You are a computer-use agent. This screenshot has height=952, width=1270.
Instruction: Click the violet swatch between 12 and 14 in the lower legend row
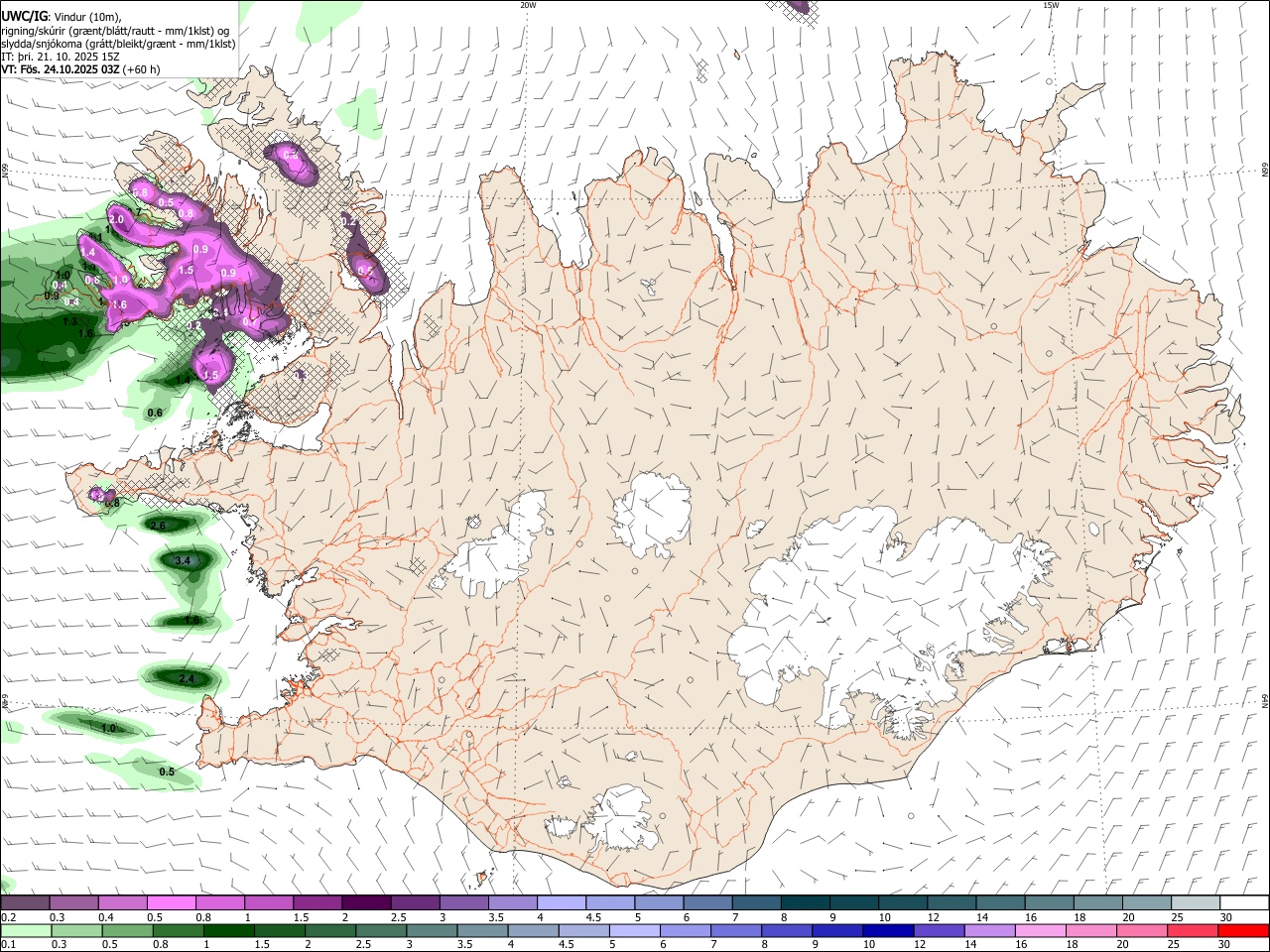tap(939, 930)
